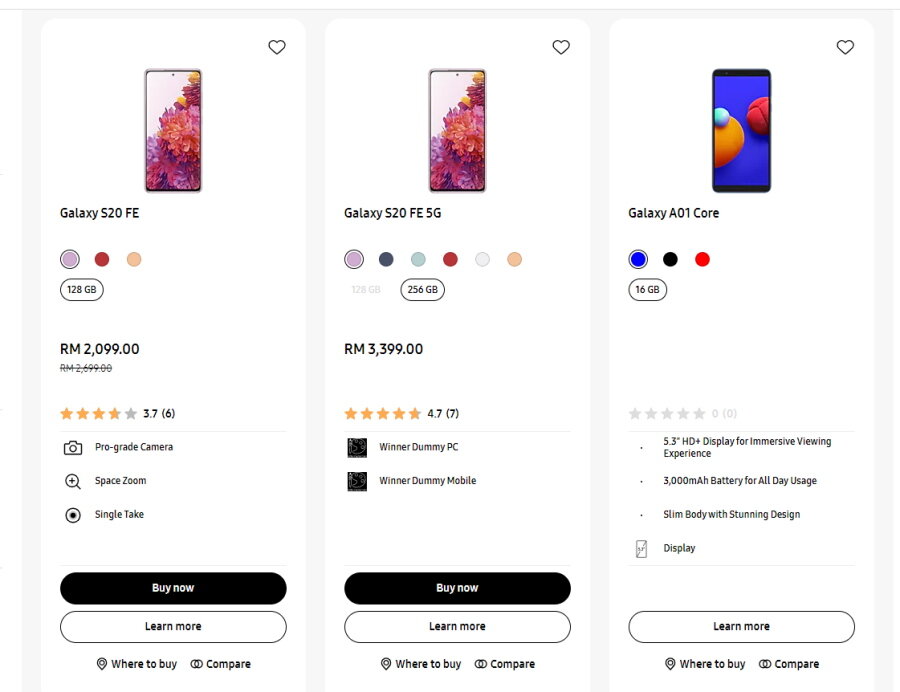Choose red color for Galaxy S20 FE
The image size is (900, 692).
[x=102, y=260]
